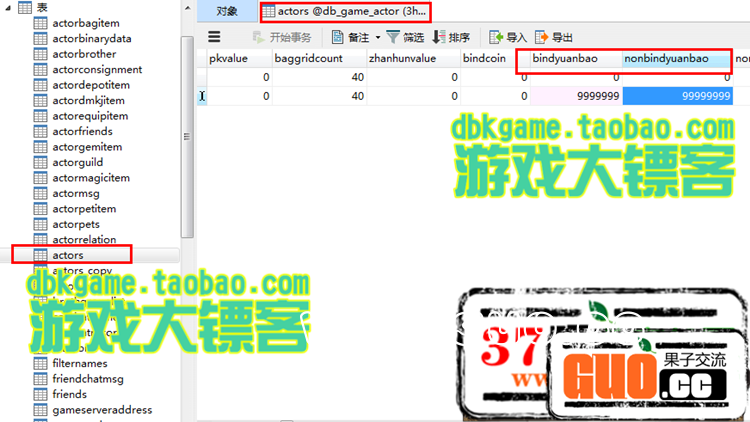Click the 排序 sort button
The image size is (750, 422).
click(x=451, y=37)
